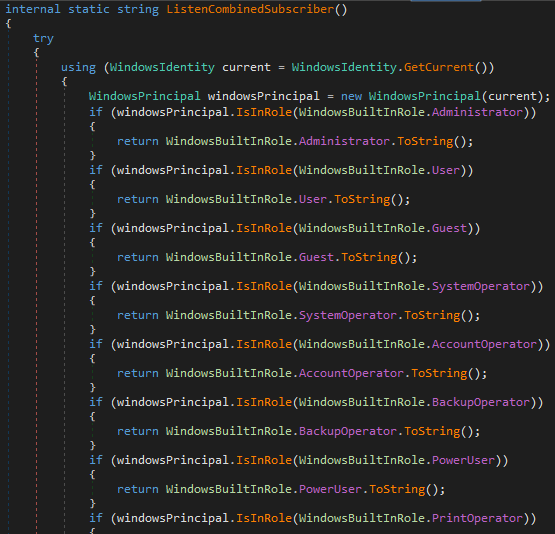Click 'AccountOperator' in the return statement

pos(351,373)
